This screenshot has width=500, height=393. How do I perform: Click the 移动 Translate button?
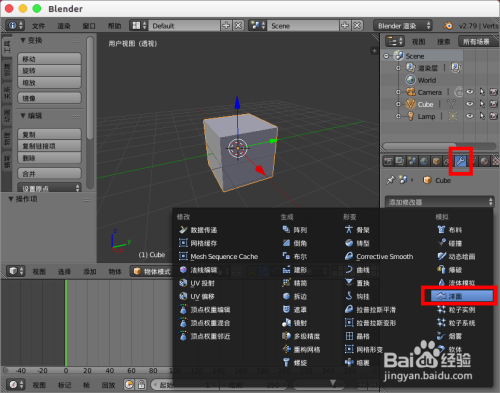49,59
